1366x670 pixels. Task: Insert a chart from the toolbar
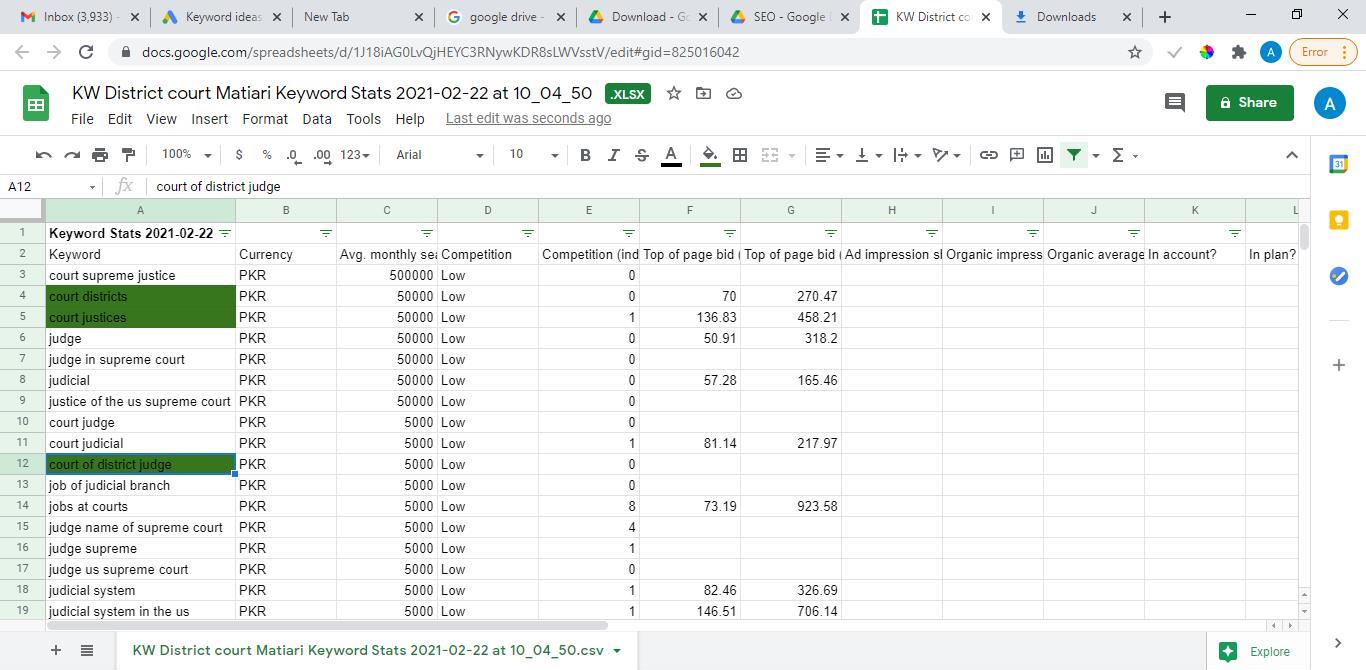1045,155
